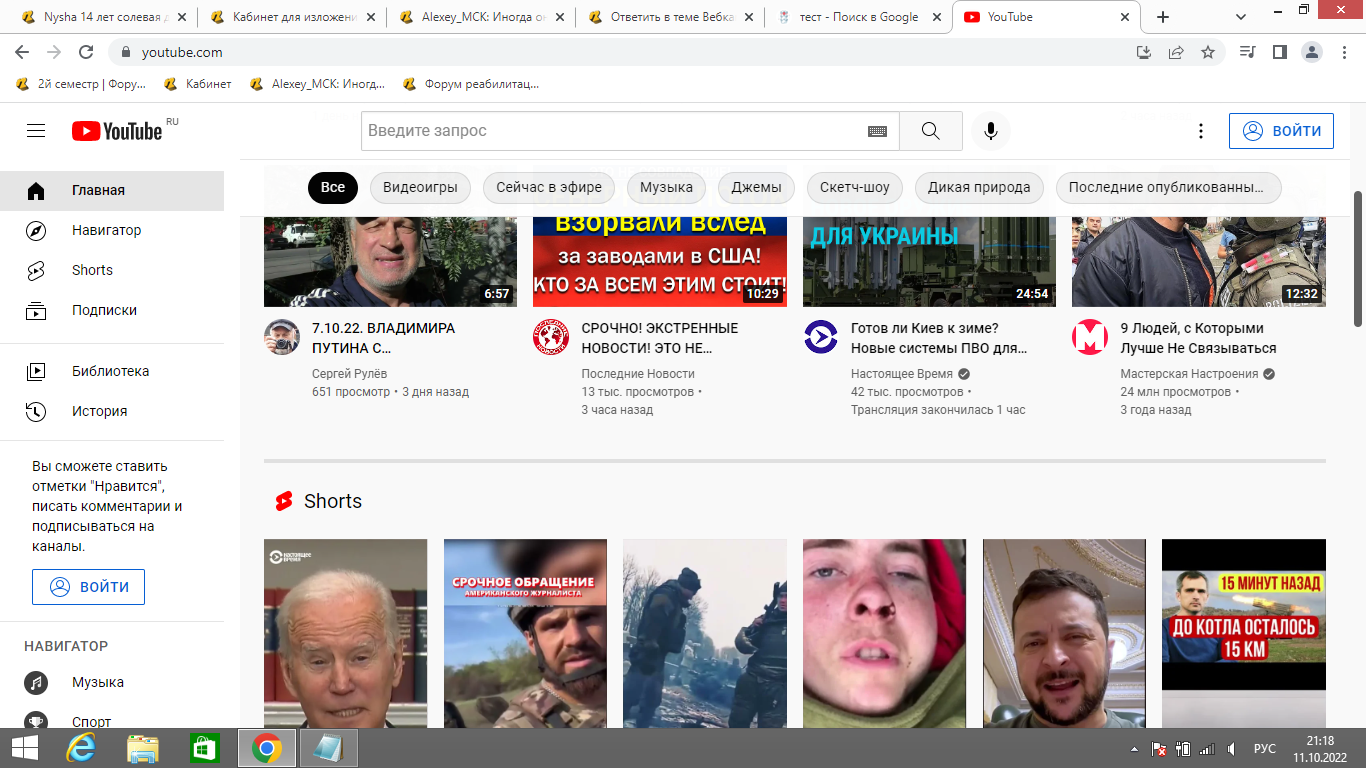Open video titled 7.10.22. ВЛАДИМИРА ПУТИНА
1366x768 pixels.
click(383, 338)
